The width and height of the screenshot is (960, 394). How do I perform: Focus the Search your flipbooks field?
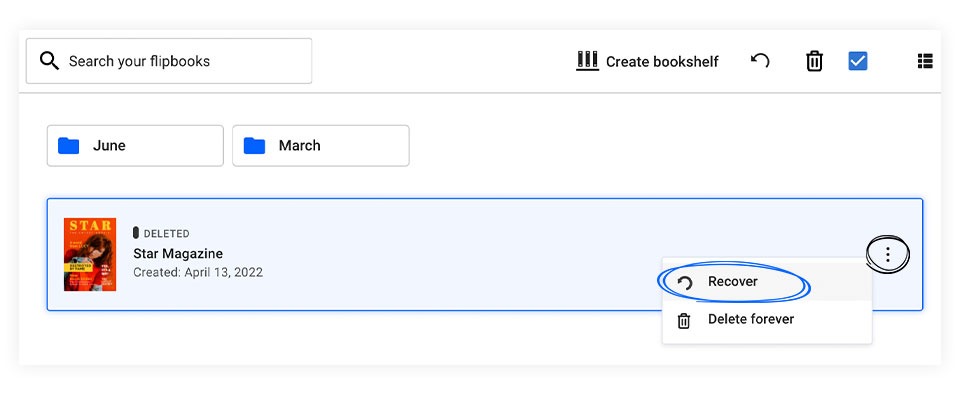click(x=168, y=61)
